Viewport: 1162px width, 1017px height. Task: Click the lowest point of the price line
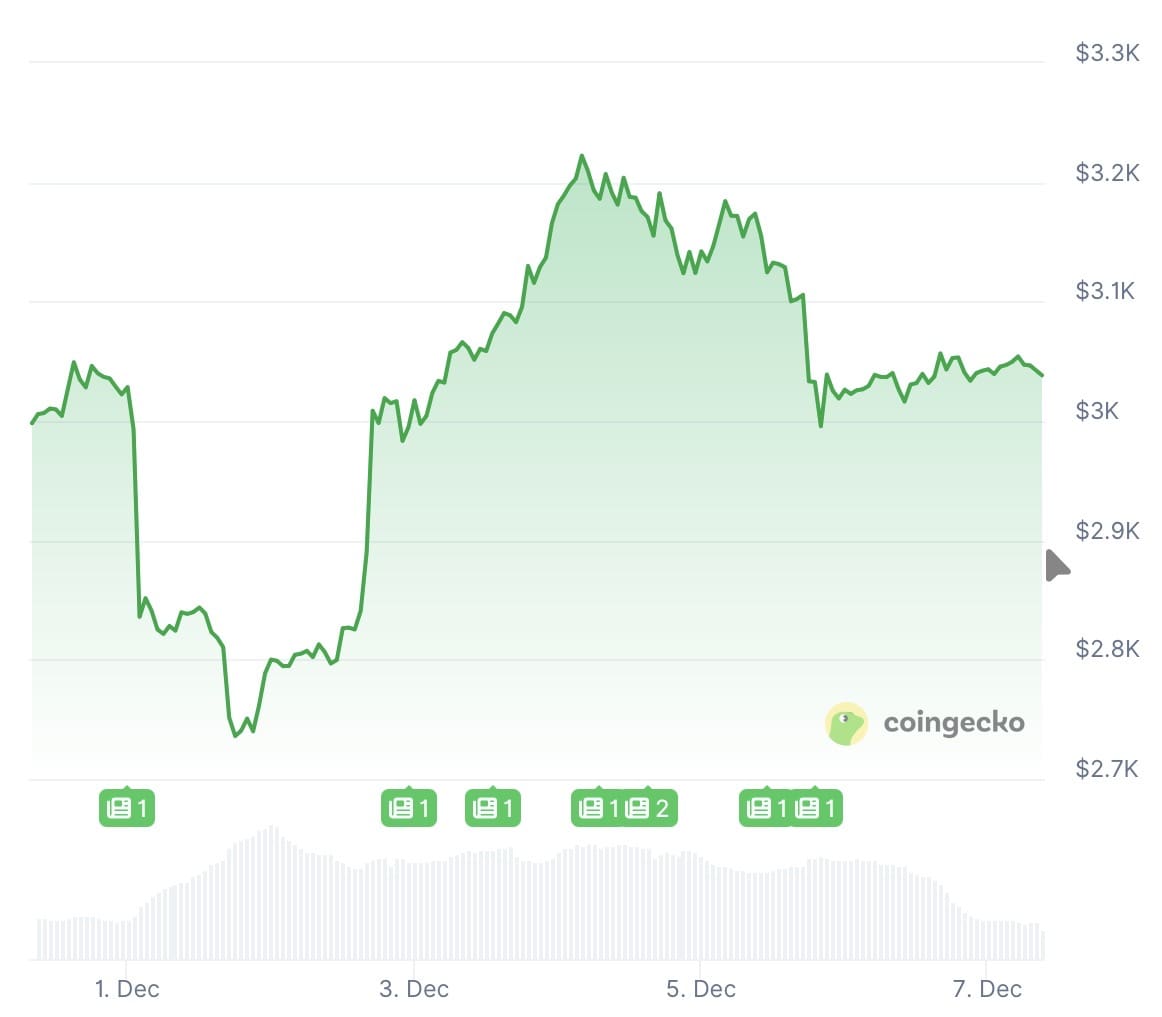(x=236, y=735)
